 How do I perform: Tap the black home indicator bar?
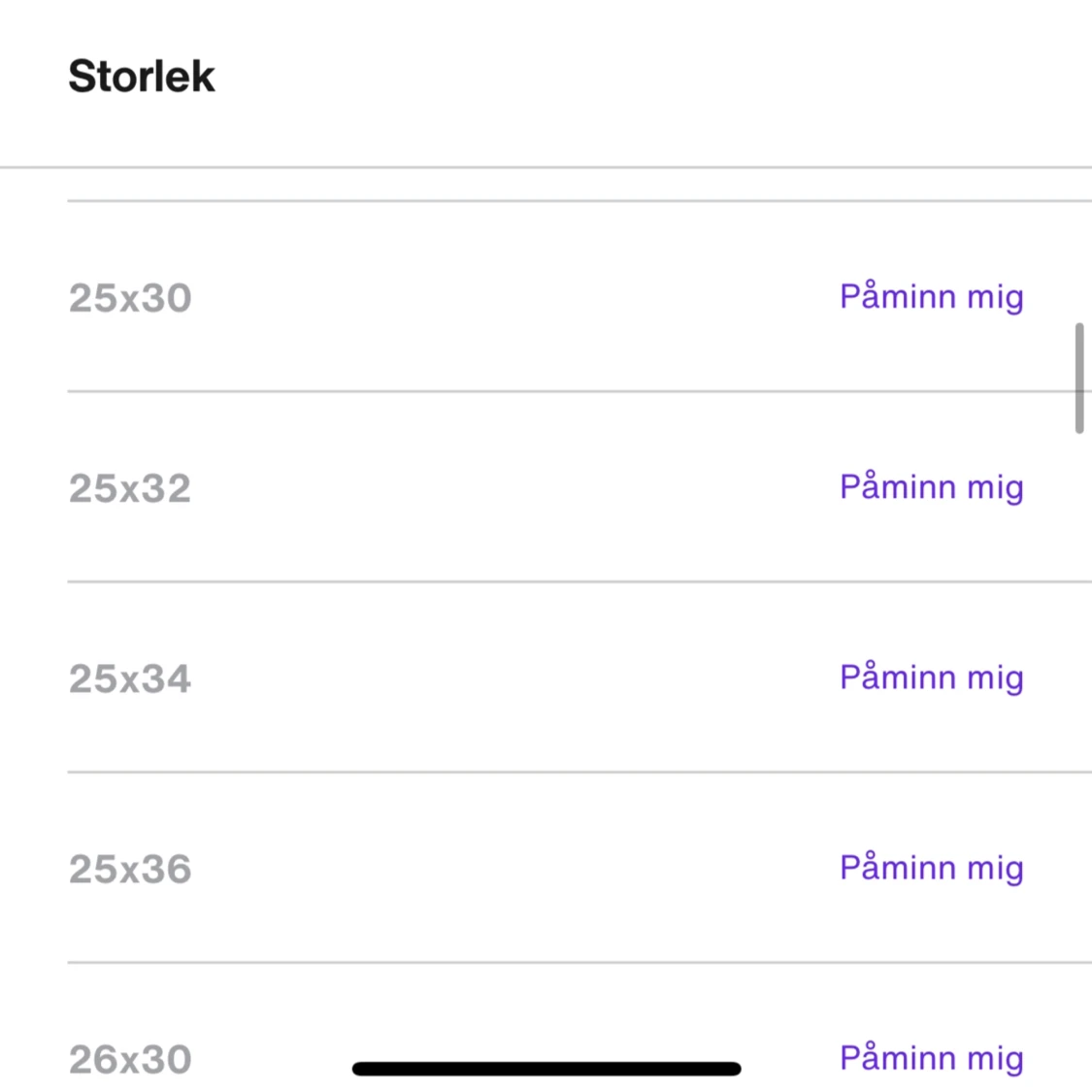point(546,1069)
